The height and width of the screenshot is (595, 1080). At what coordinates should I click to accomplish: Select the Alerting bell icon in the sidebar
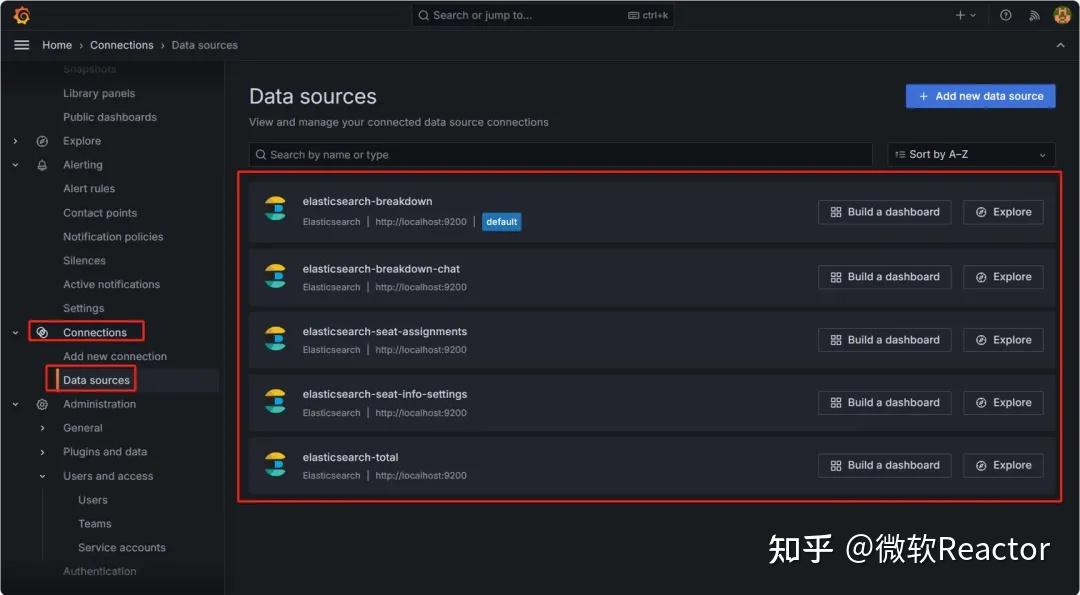41,164
